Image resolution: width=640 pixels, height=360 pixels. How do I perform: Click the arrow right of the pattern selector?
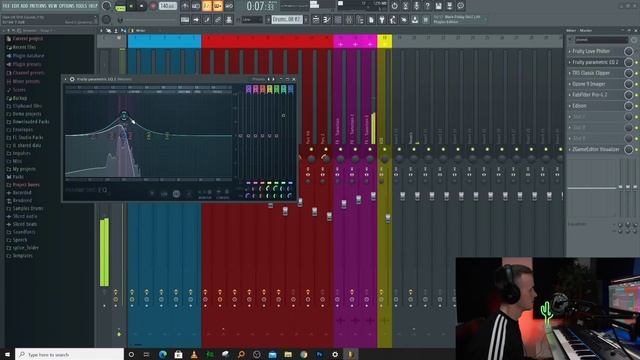306,20
